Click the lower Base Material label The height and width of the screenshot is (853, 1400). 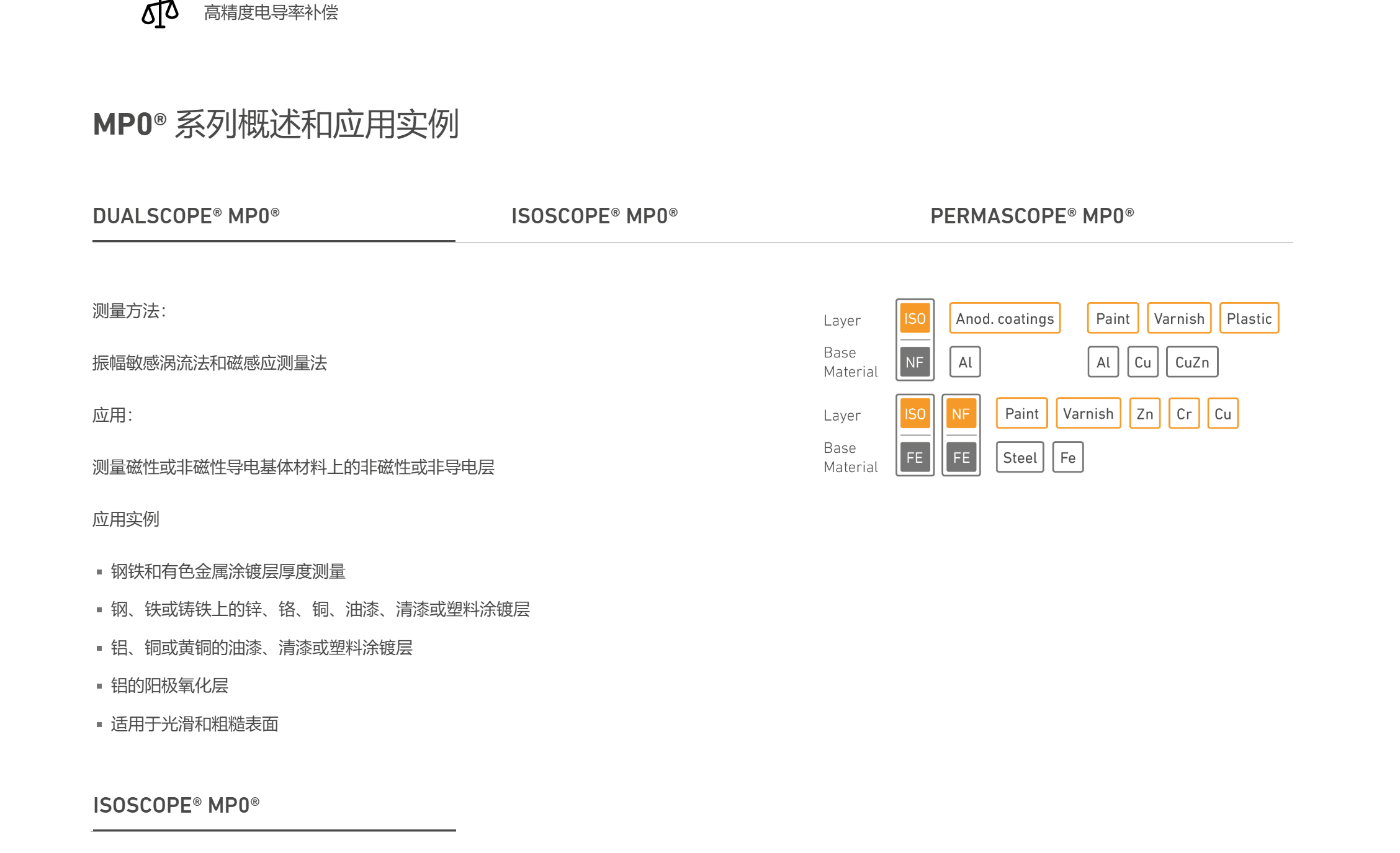(x=851, y=457)
